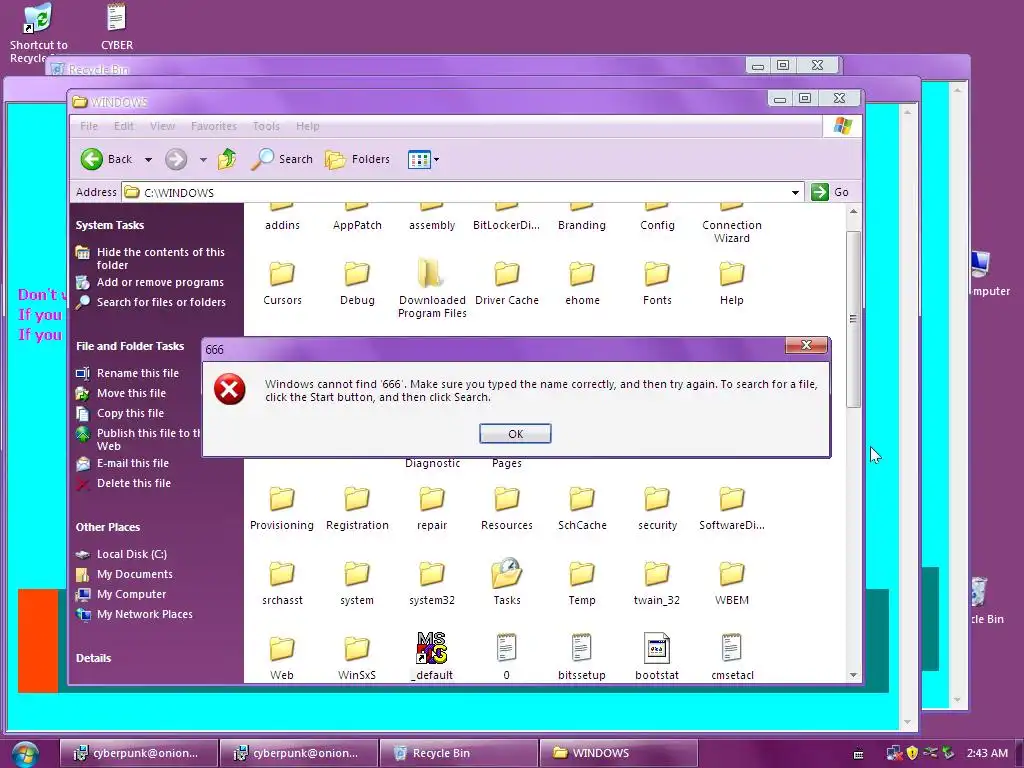
Task: Open the Views icon dropdown
Action: [x=423, y=159]
